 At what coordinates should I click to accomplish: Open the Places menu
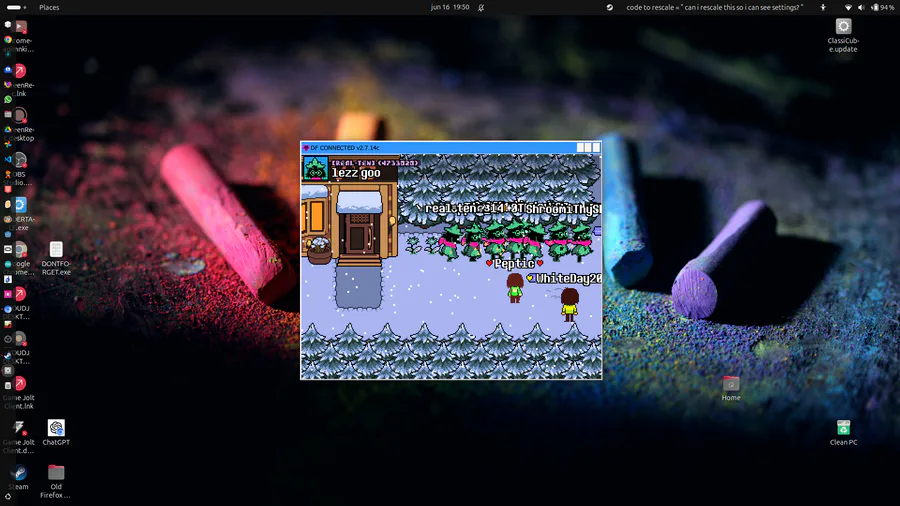pos(49,7)
